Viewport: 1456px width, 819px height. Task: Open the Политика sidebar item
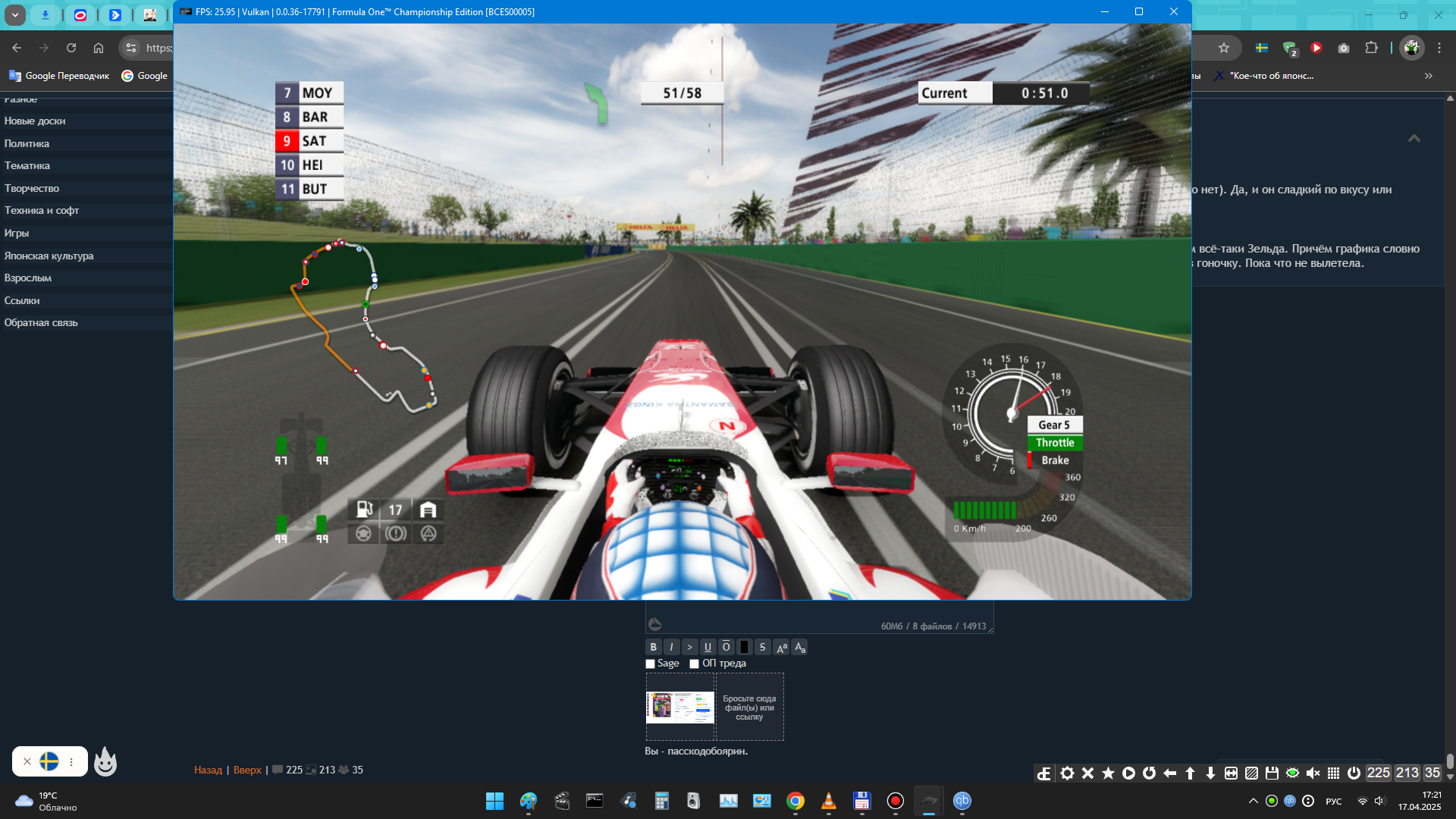[27, 143]
